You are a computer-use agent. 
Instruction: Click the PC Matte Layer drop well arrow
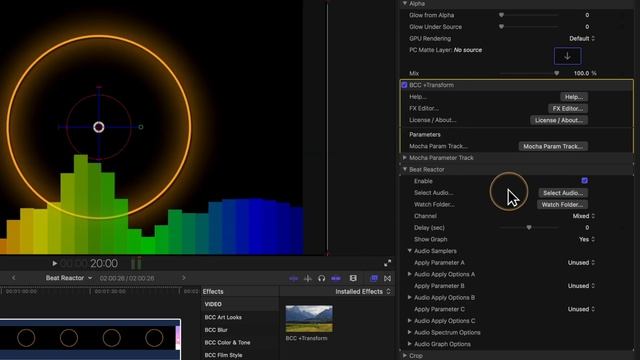click(x=567, y=56)
